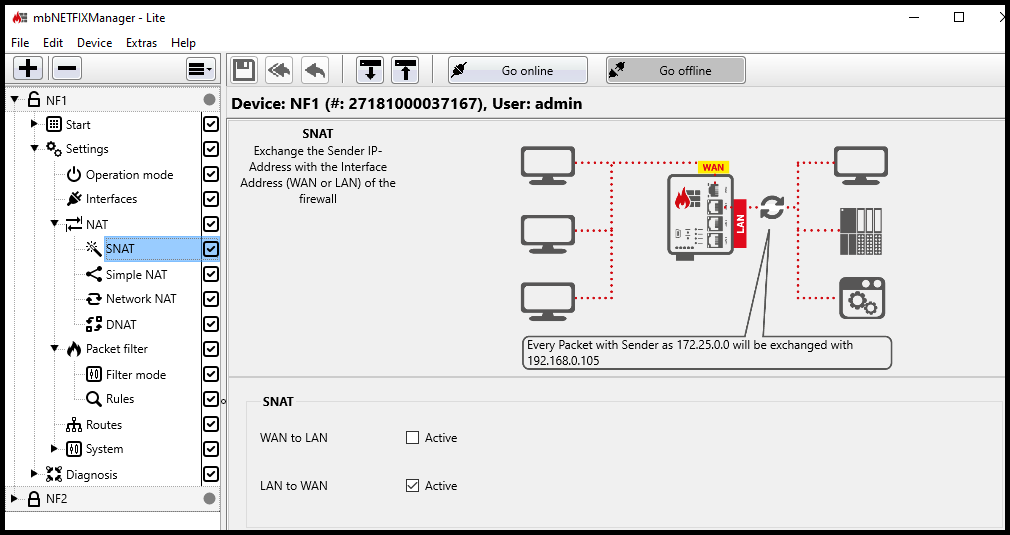Image resolution: width=1010 pixels, height=535 pixels.
Task: Select the Rules tree item
Action: 120,399
